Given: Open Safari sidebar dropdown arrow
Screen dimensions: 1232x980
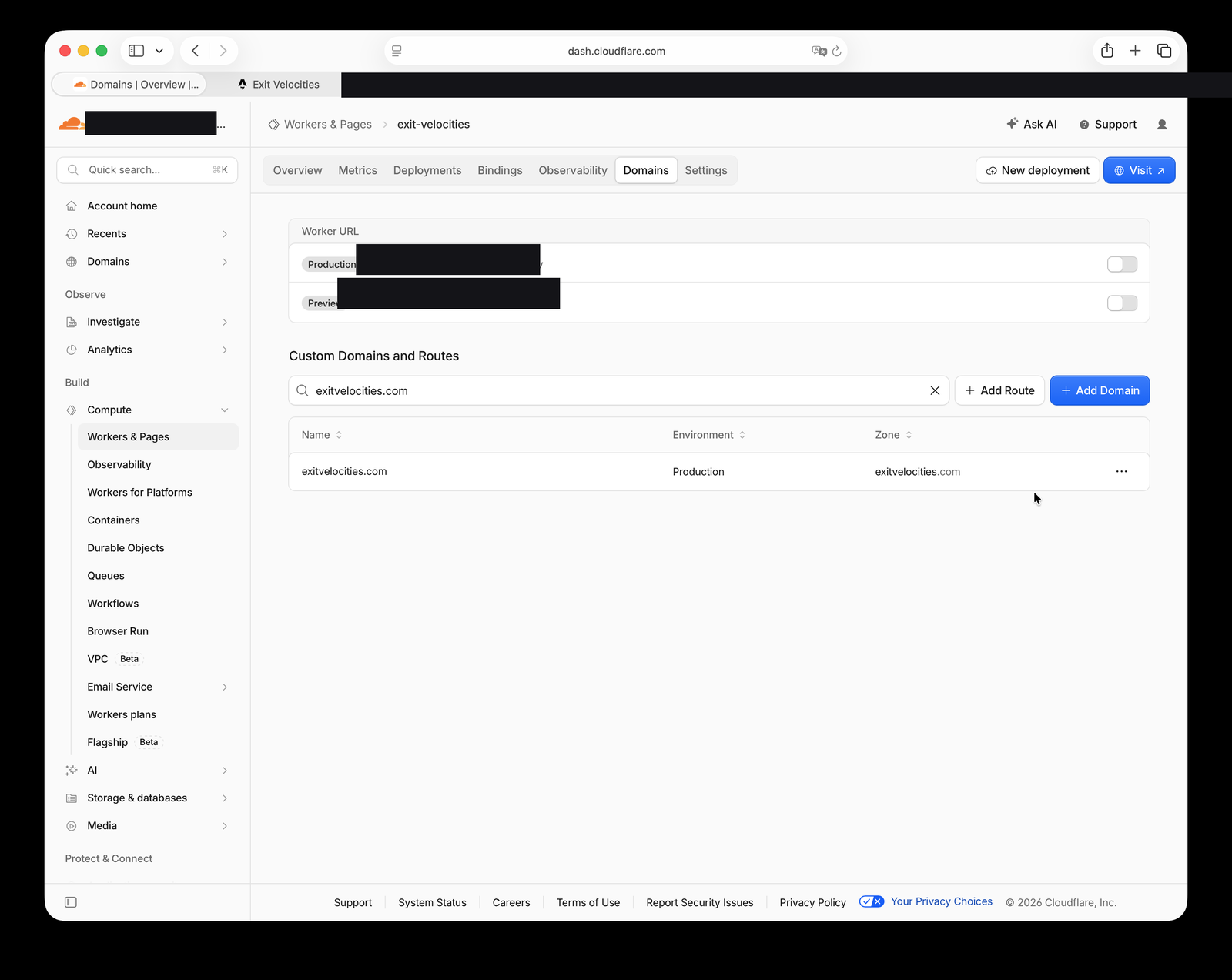Looking at the screenshot, I should coord(159,51).
